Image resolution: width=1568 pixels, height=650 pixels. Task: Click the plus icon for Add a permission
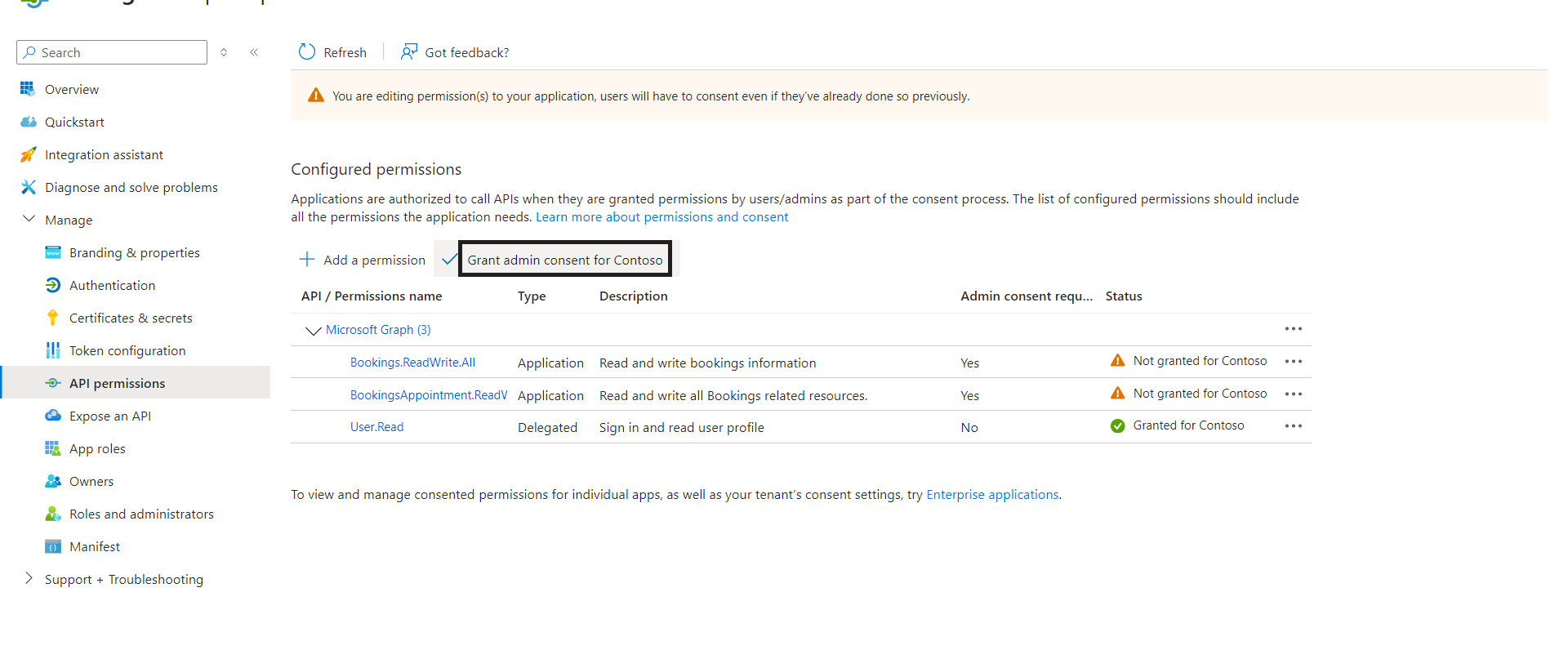[x=307, y=260]
